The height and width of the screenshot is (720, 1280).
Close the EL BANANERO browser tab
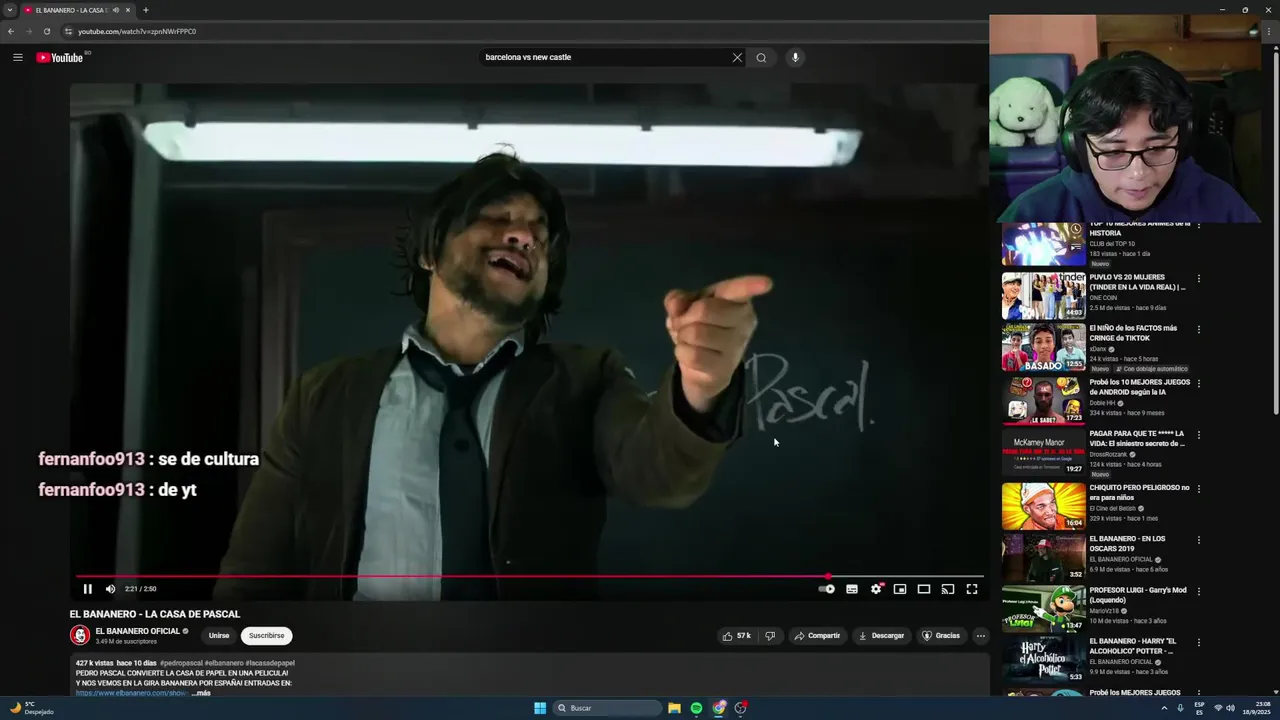(128, 10)
